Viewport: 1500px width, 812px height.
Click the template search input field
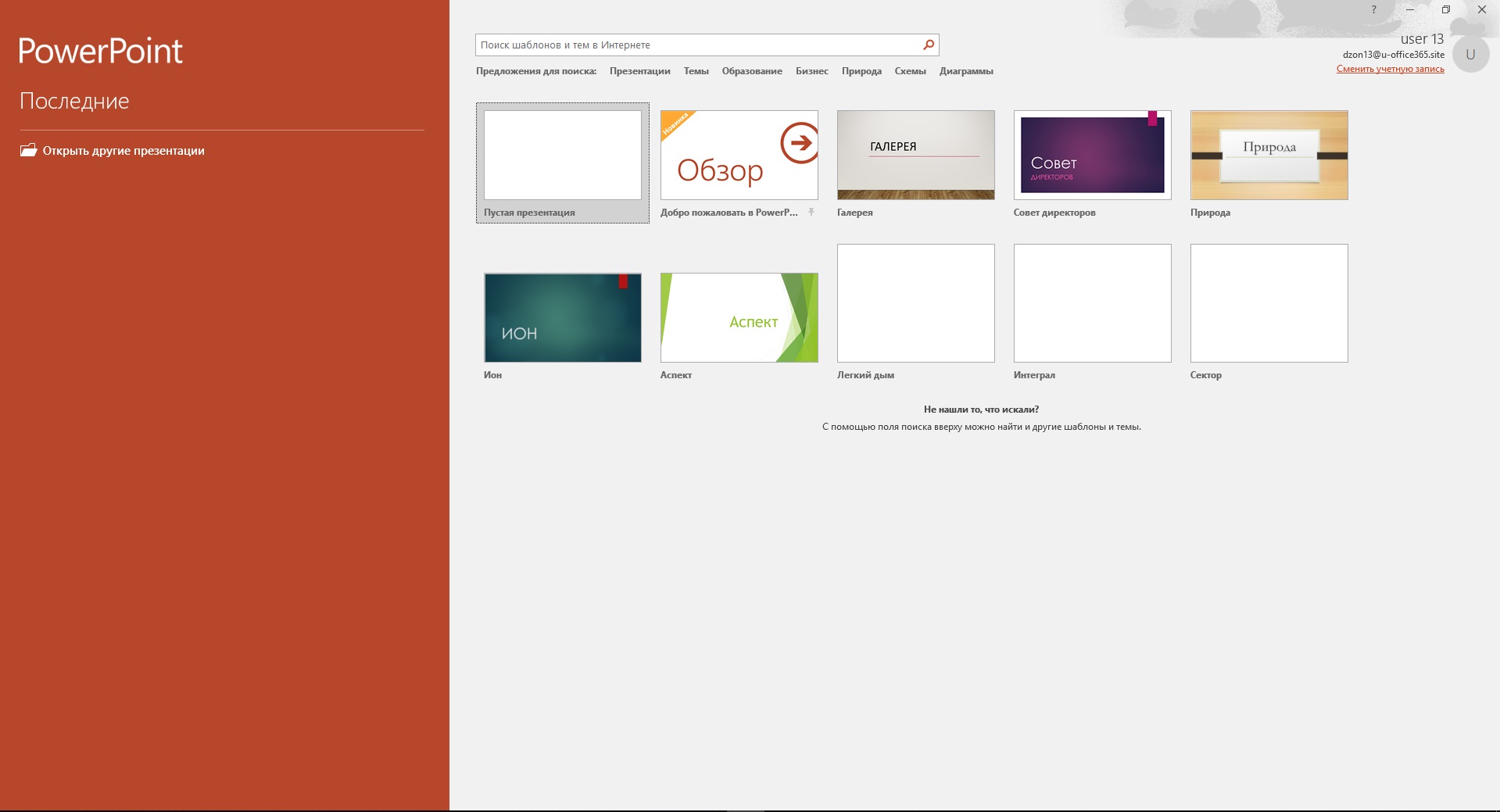699,45
